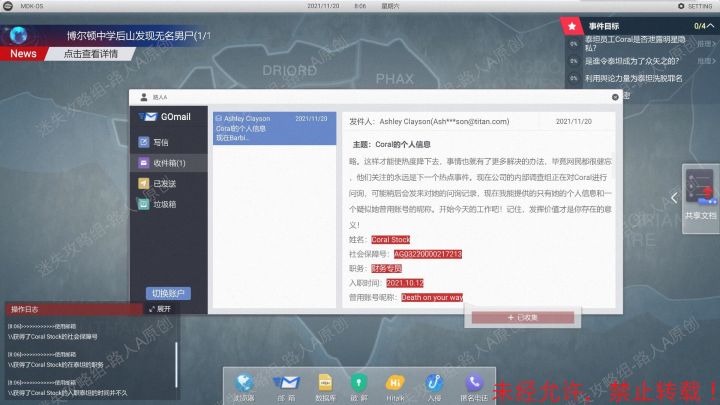Click the 0% progress circle of first objective
The image size is (720, 405).
tap(574, 44)
